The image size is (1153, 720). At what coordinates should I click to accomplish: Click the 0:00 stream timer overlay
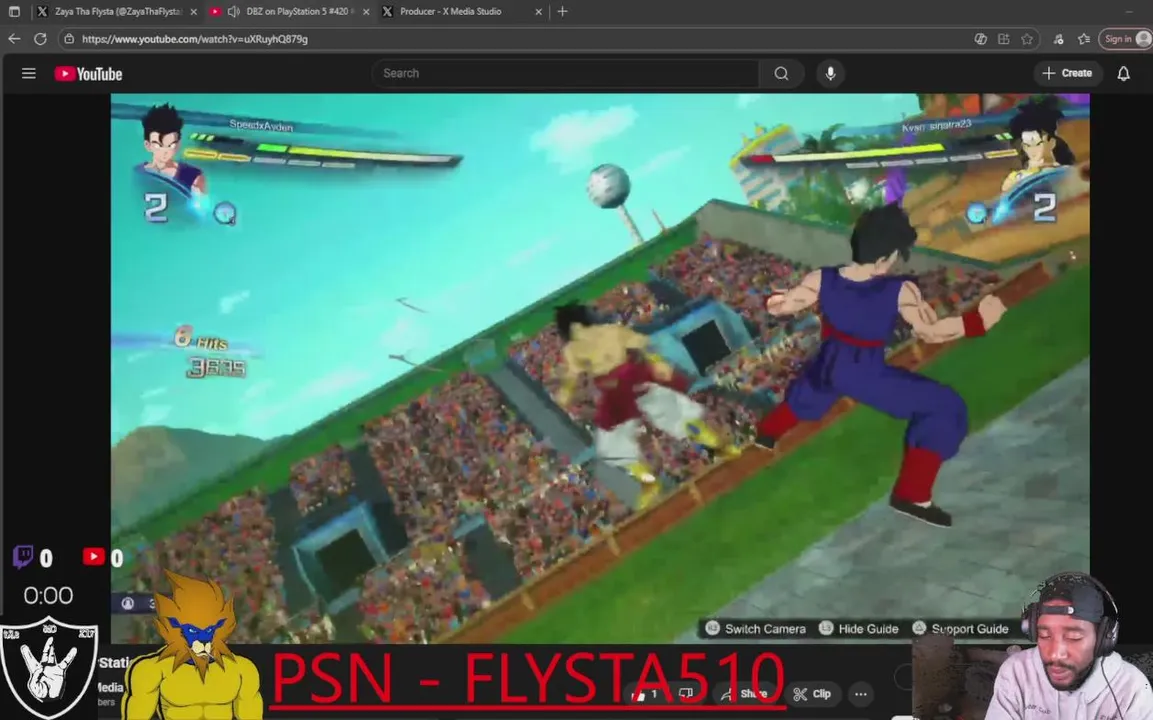(48, 595)
